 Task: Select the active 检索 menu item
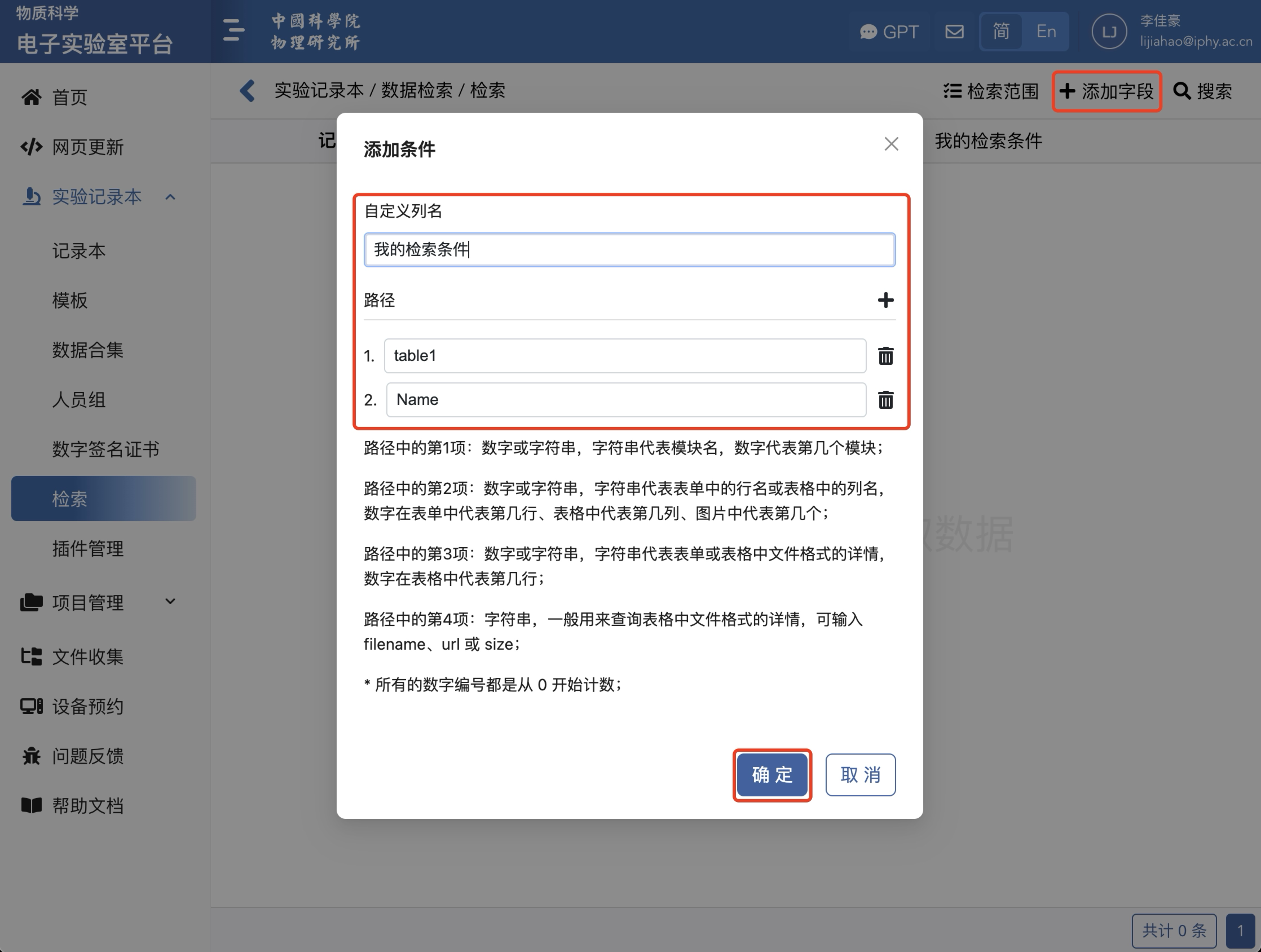(x=104, y=499)
